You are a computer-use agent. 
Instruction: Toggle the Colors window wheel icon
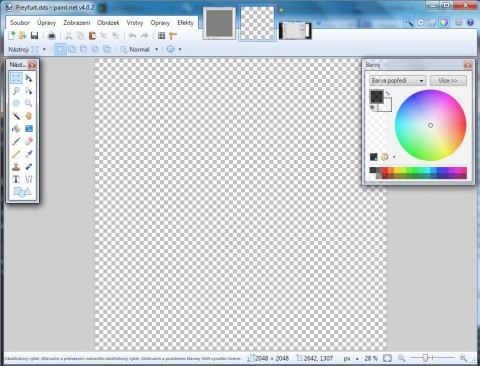coord(444,22)
